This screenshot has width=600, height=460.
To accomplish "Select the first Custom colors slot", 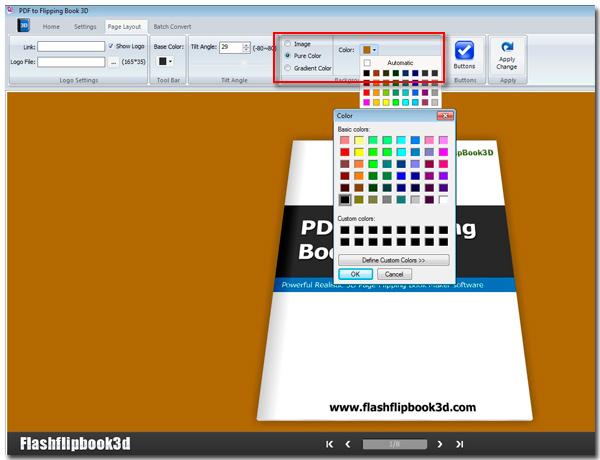I will click(x=345, y=230).
